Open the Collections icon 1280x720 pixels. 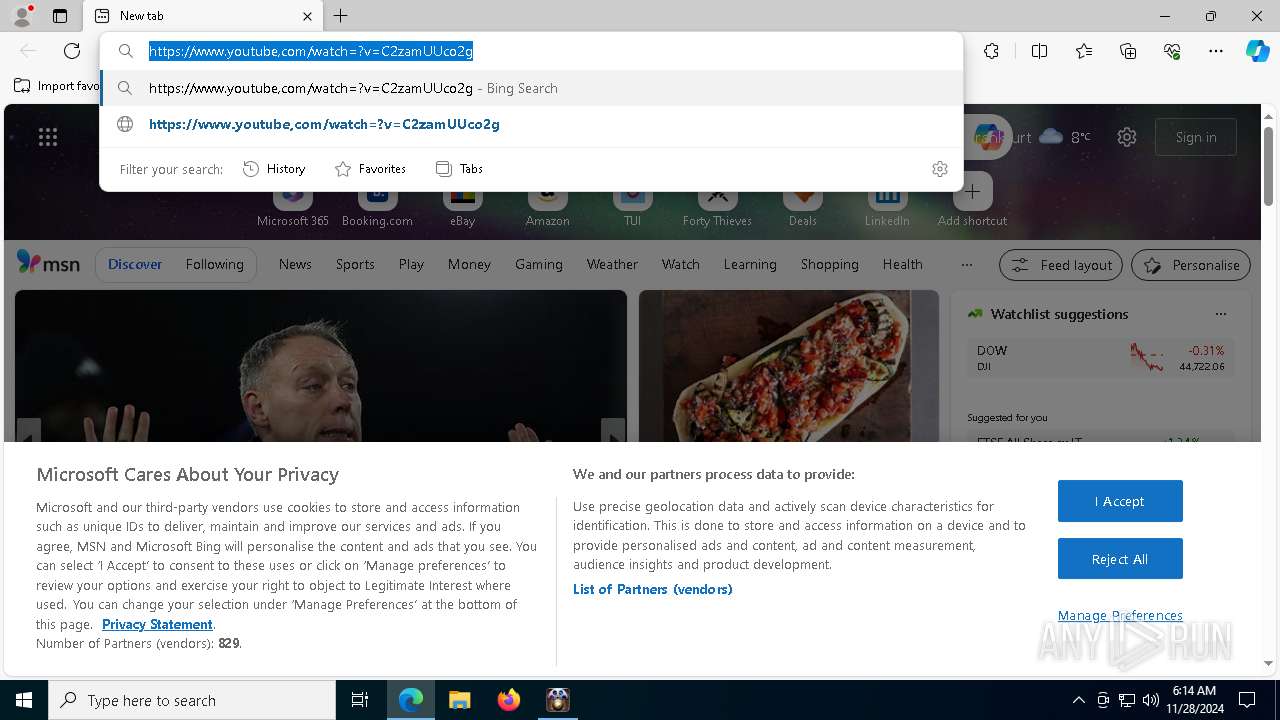(x=1128, y=51)
